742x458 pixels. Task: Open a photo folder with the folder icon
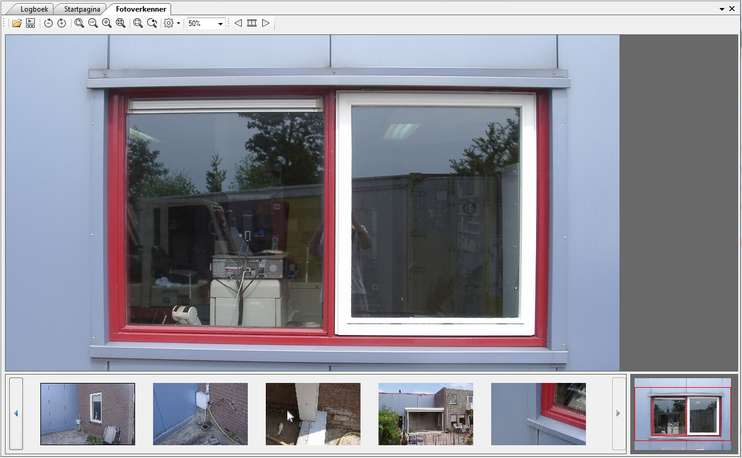(17, 23)
